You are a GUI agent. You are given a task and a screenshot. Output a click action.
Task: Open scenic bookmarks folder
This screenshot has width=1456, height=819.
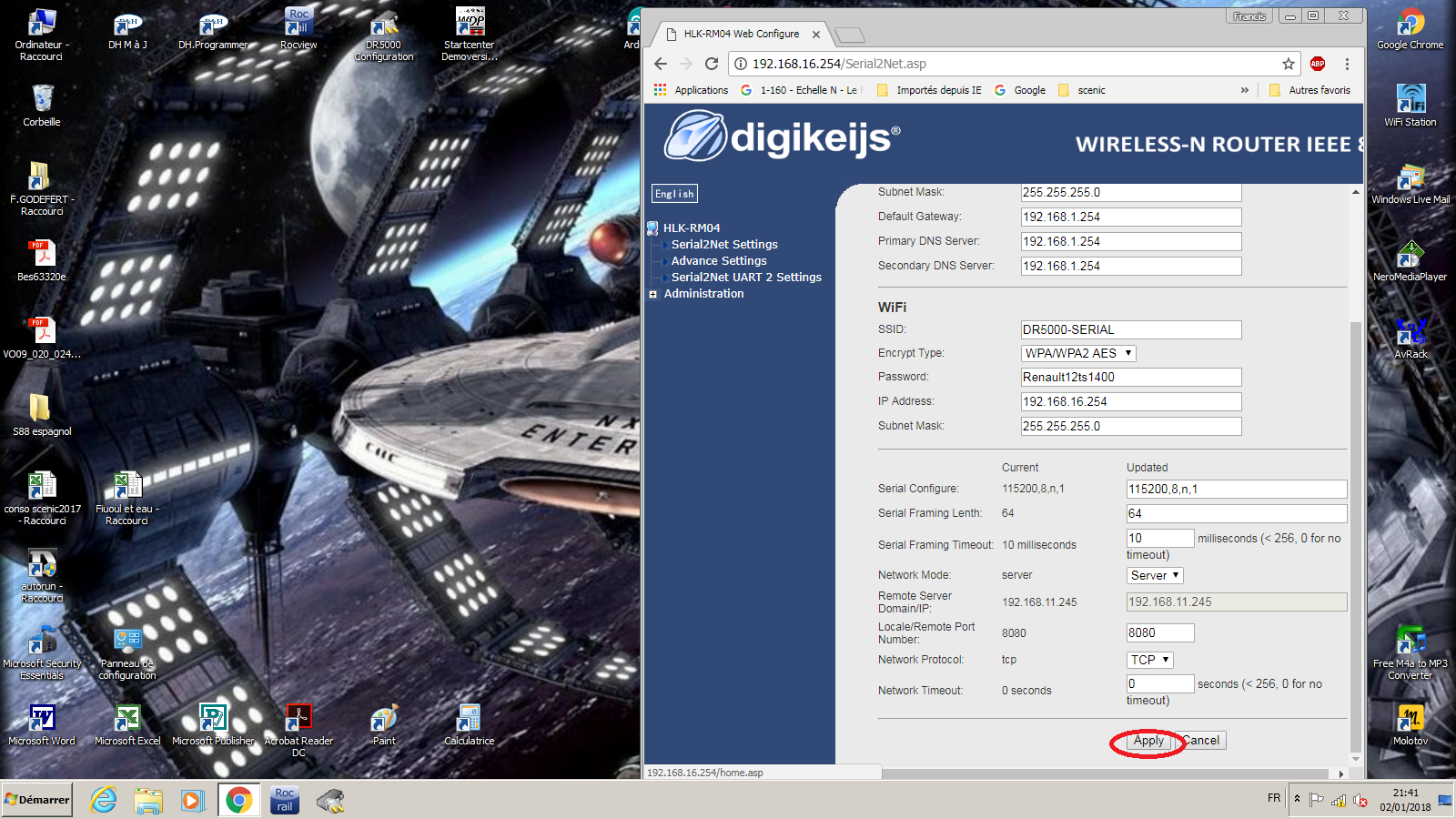[x=1082, y=90]
